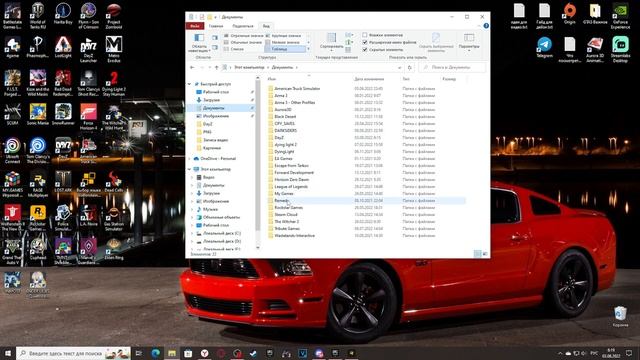Viewport: 640px width, 360px height.
Task: Select the Корзина recycle bin icon
Action: [x=620, y=317]
